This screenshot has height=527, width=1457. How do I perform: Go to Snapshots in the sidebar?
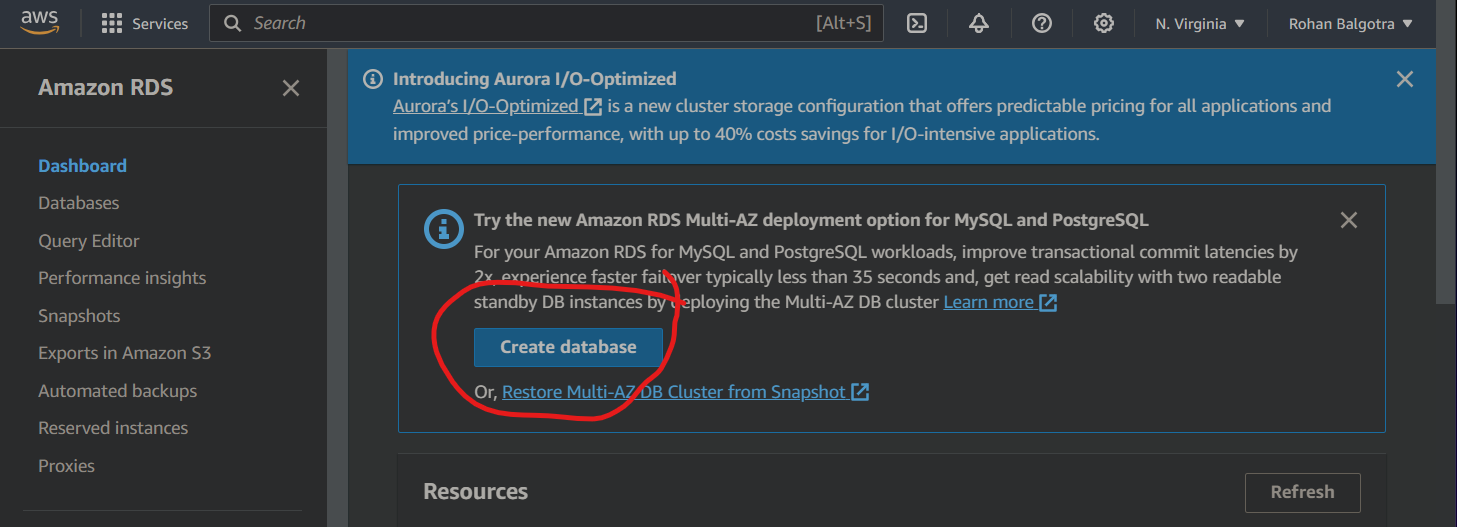pos(79,316)
